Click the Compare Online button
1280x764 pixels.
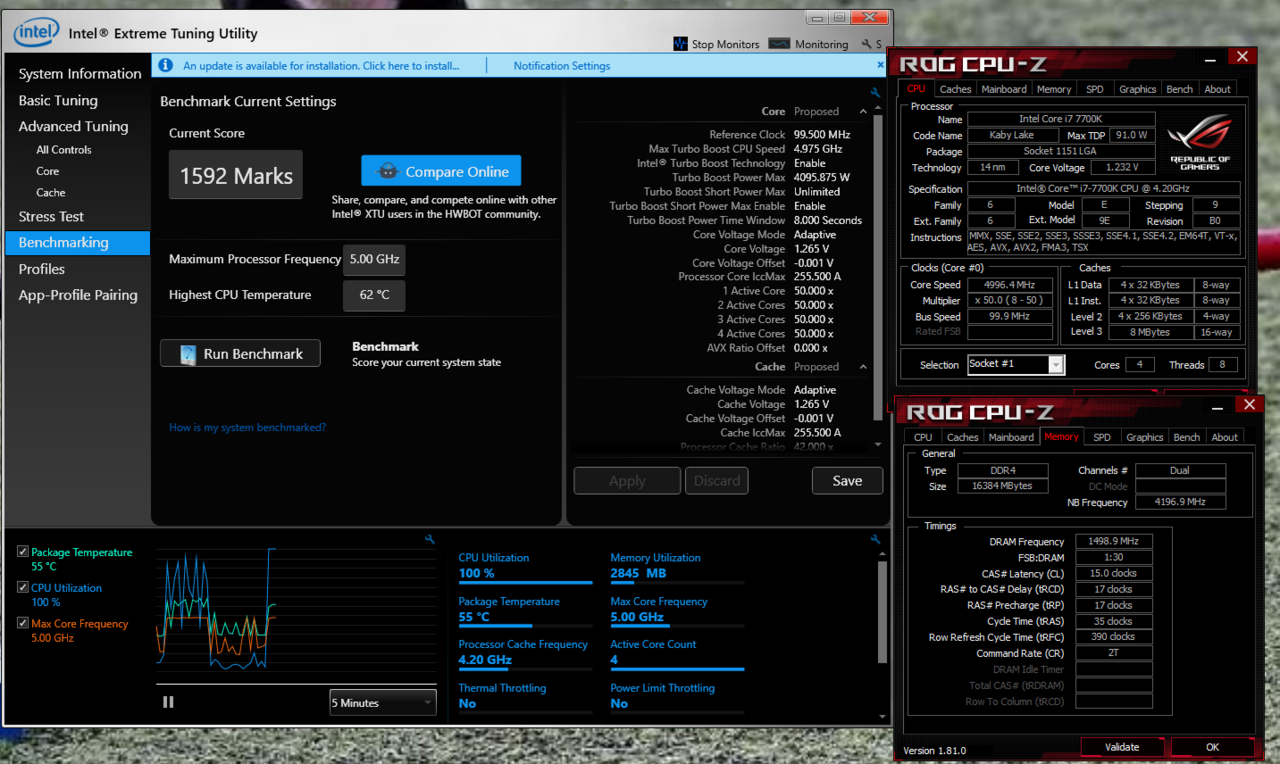tap(441, 171)
